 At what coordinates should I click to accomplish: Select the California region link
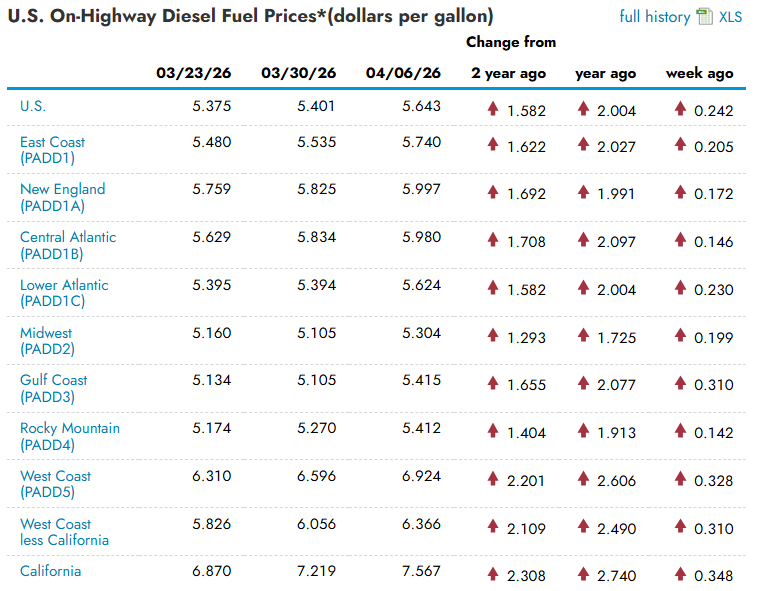click(x=51, y=571)
